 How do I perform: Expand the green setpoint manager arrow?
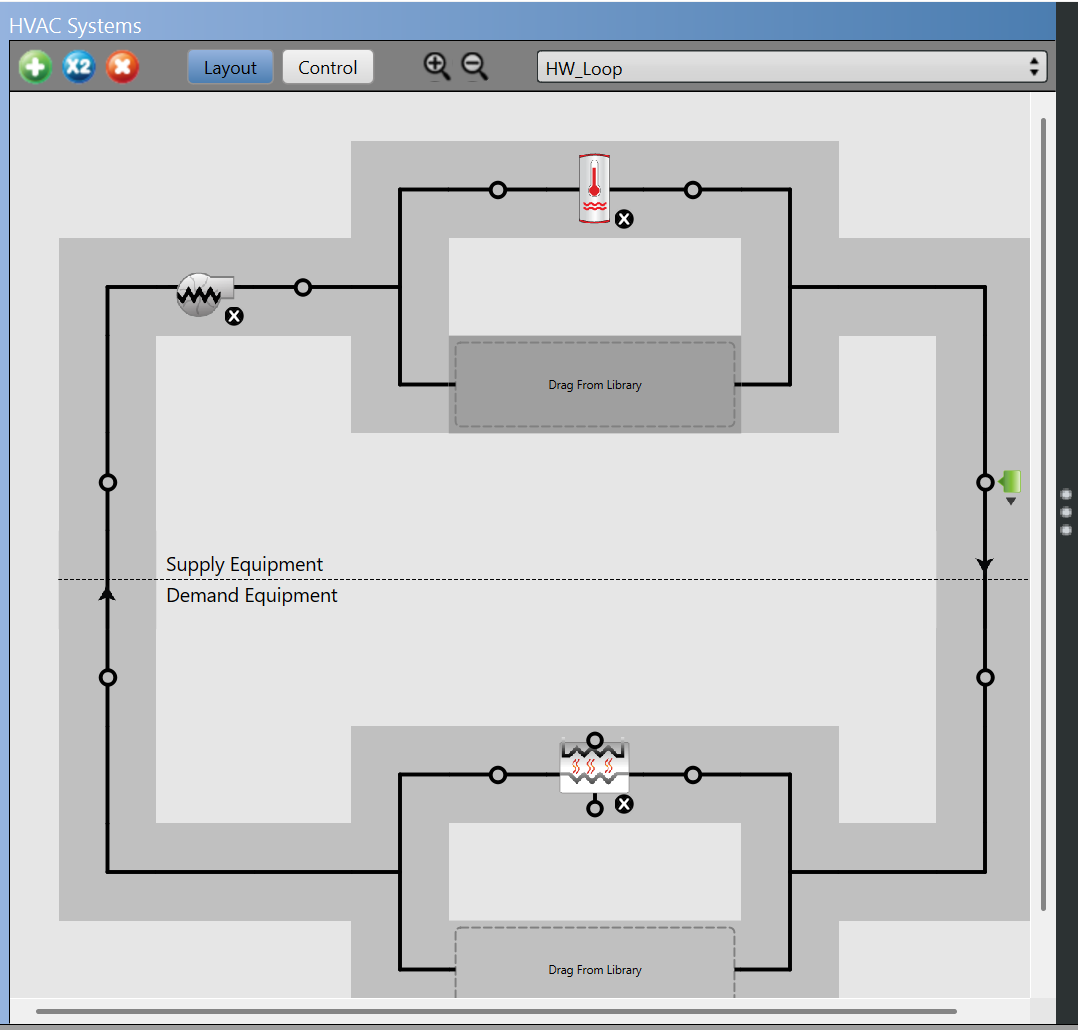(x=1011, y=501)
